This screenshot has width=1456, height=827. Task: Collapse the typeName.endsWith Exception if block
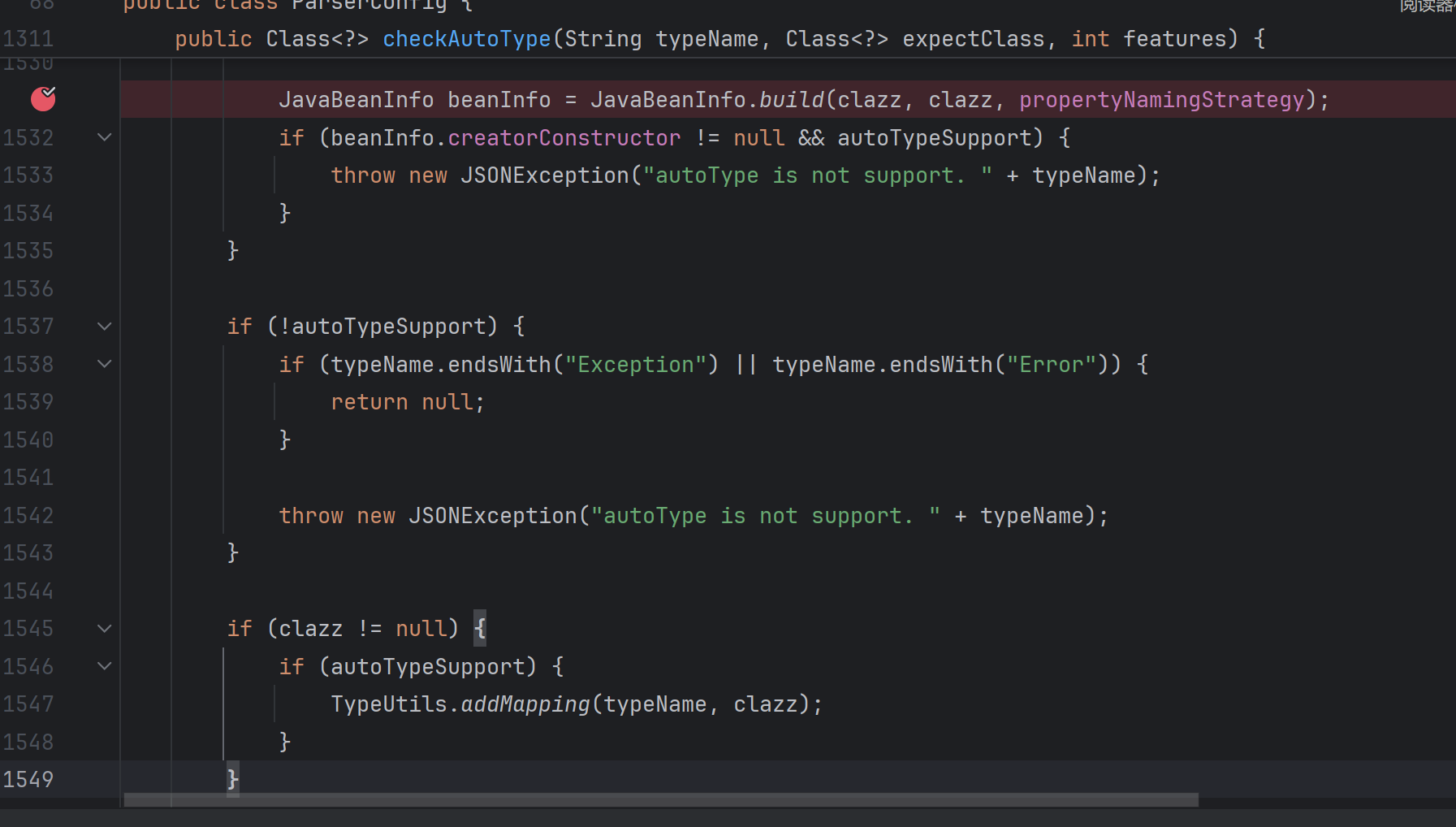point(105,364)
